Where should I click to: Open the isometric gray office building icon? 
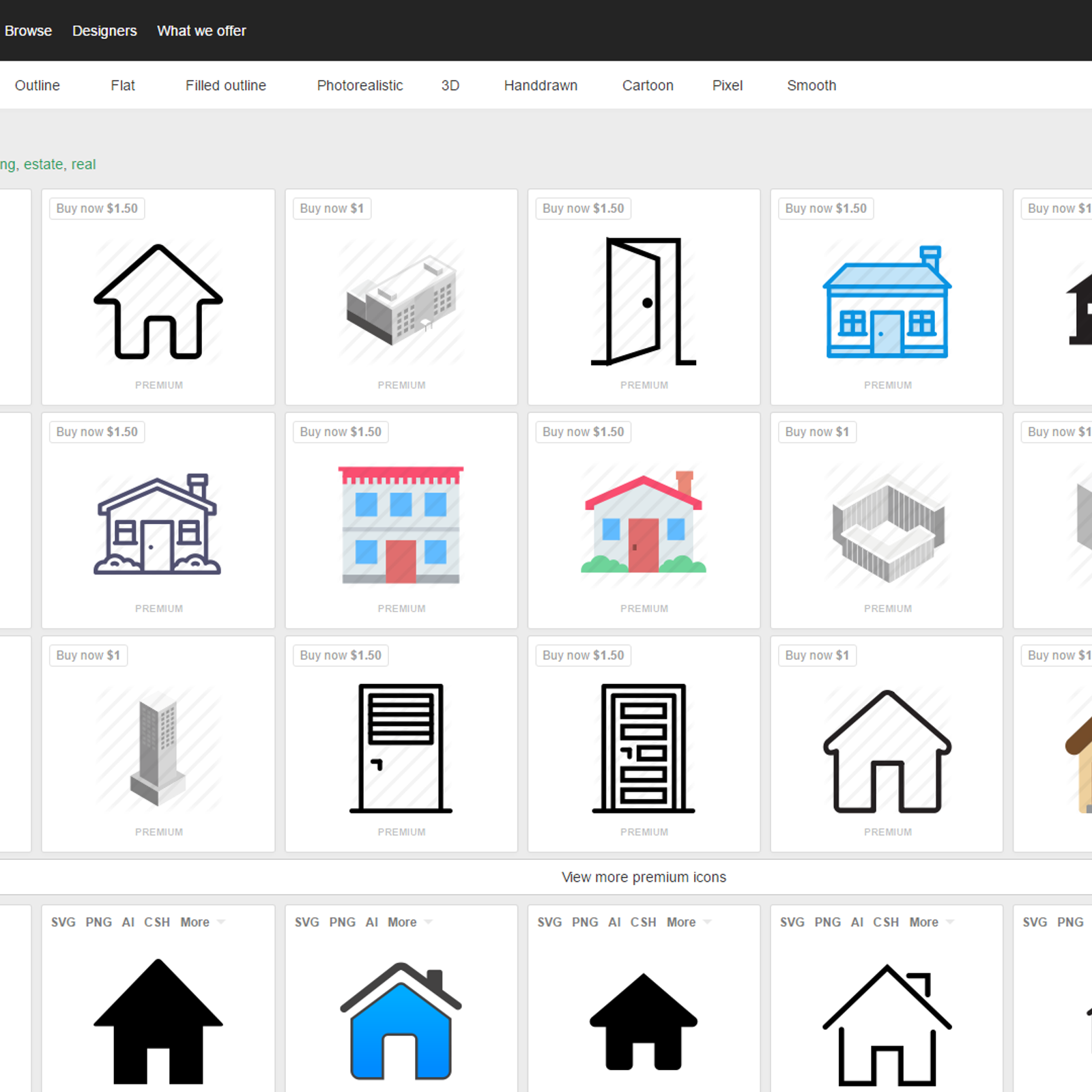tap(401, 301)
